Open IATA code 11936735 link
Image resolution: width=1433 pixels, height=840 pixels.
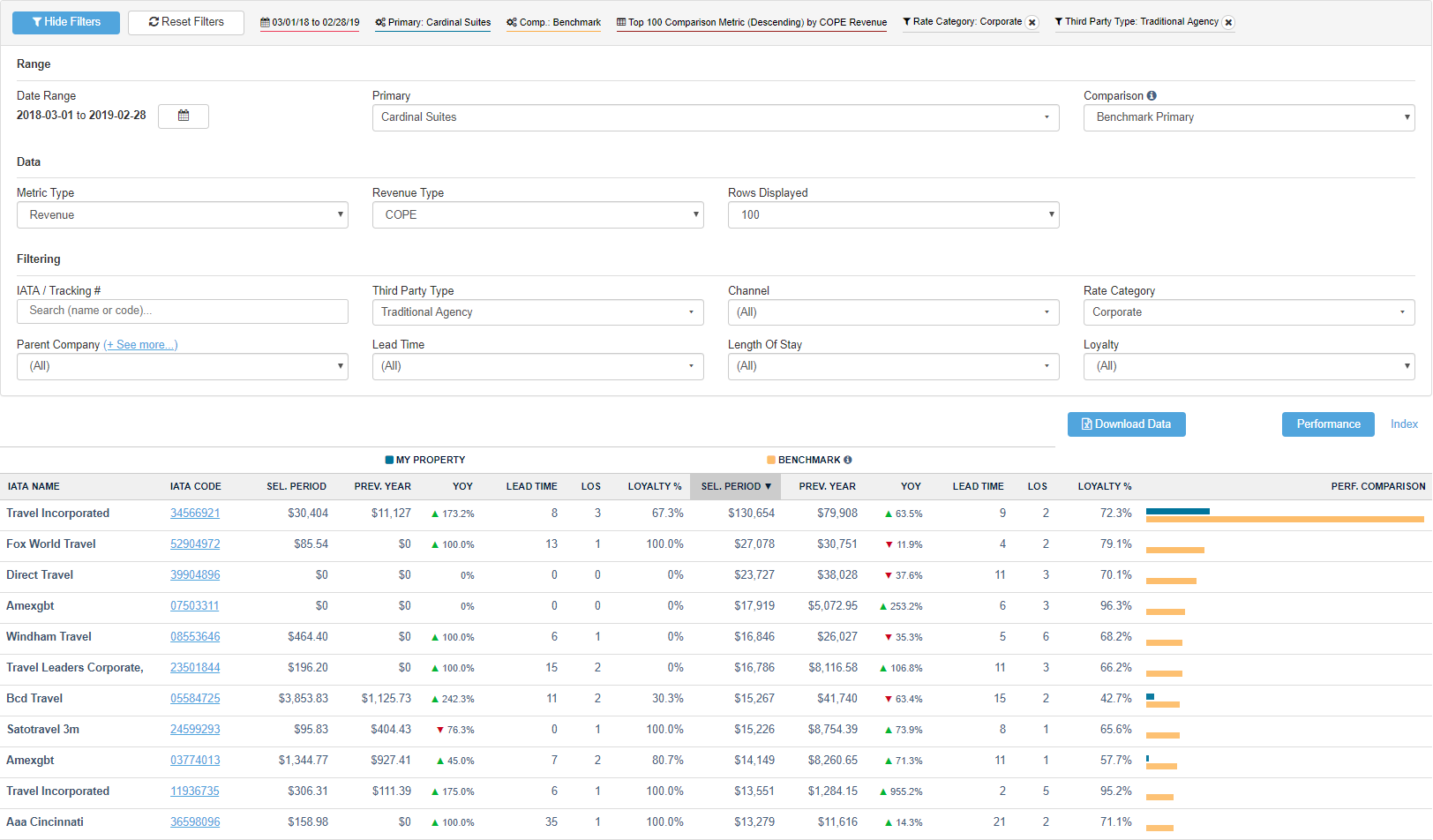pos(194,791)
